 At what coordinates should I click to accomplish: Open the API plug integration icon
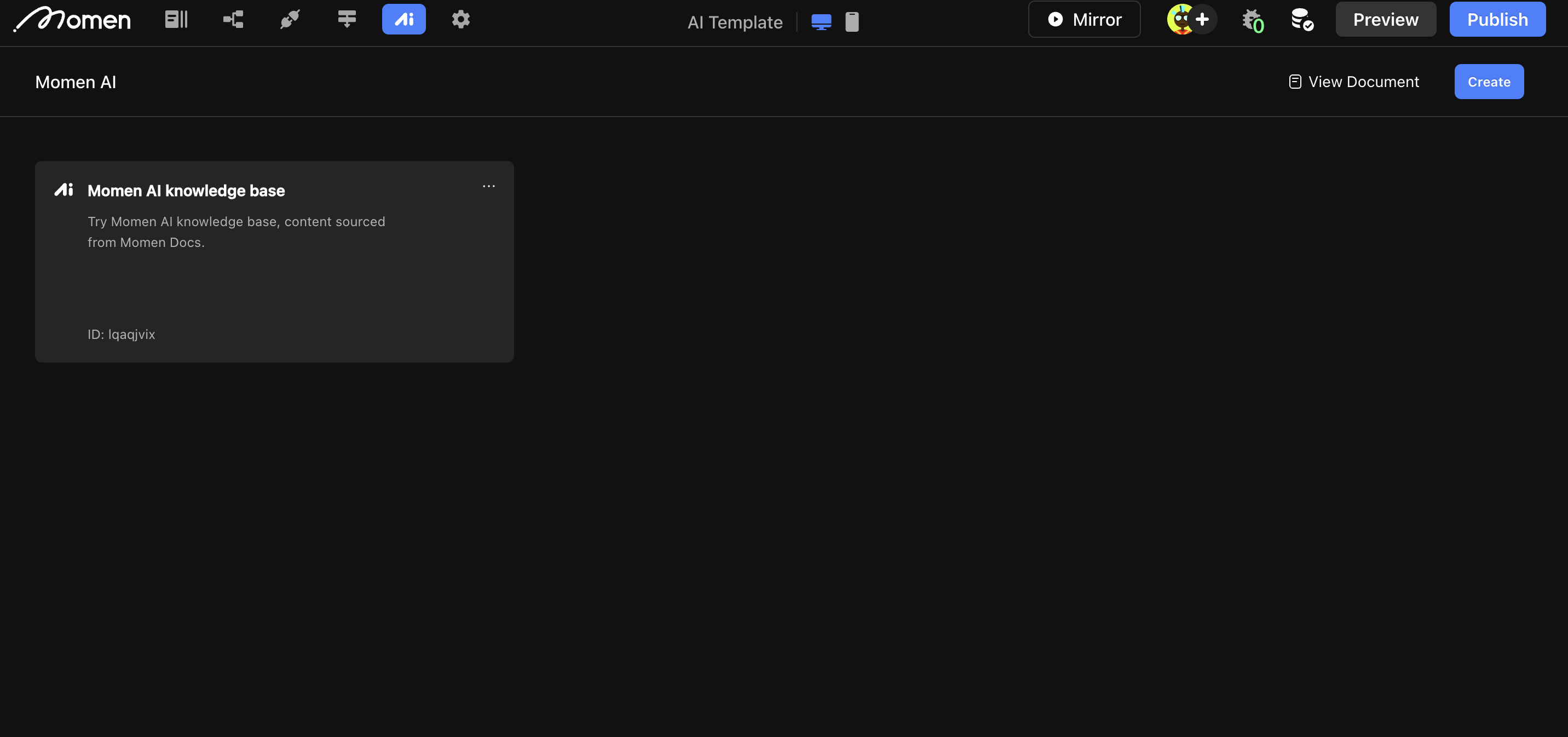click(290, 20)
